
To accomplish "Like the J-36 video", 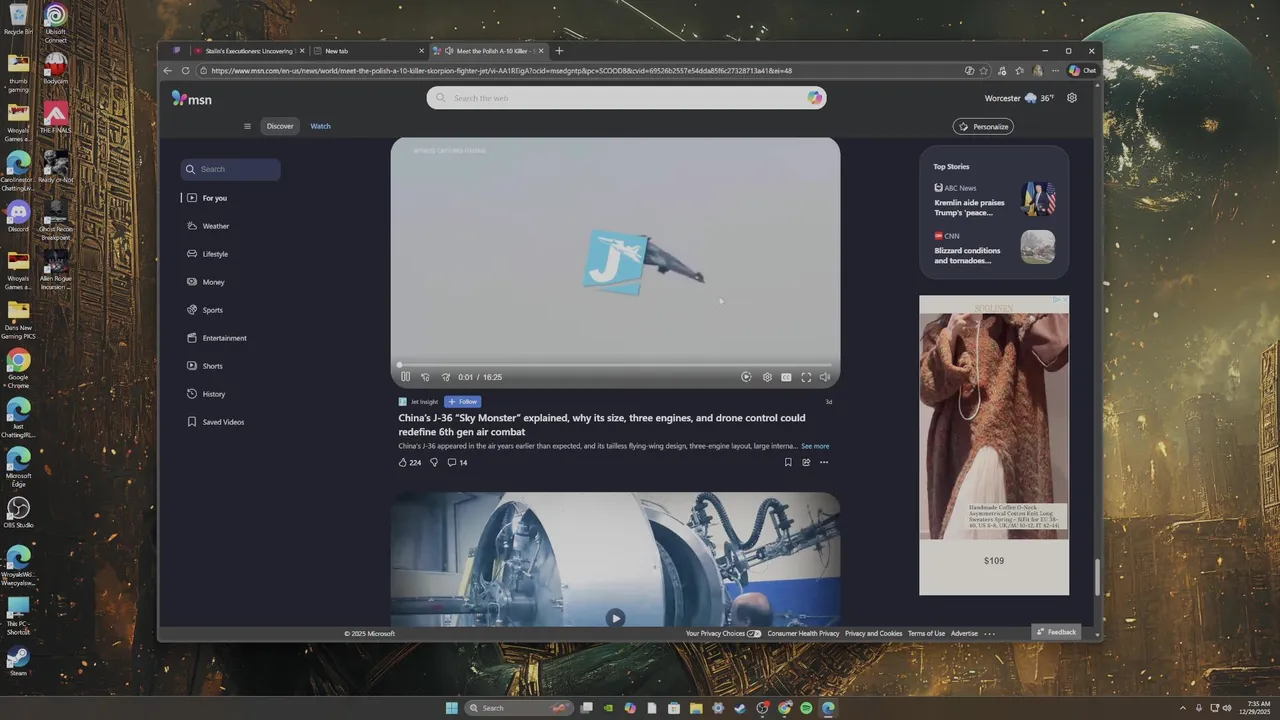I will click(409, 462).
